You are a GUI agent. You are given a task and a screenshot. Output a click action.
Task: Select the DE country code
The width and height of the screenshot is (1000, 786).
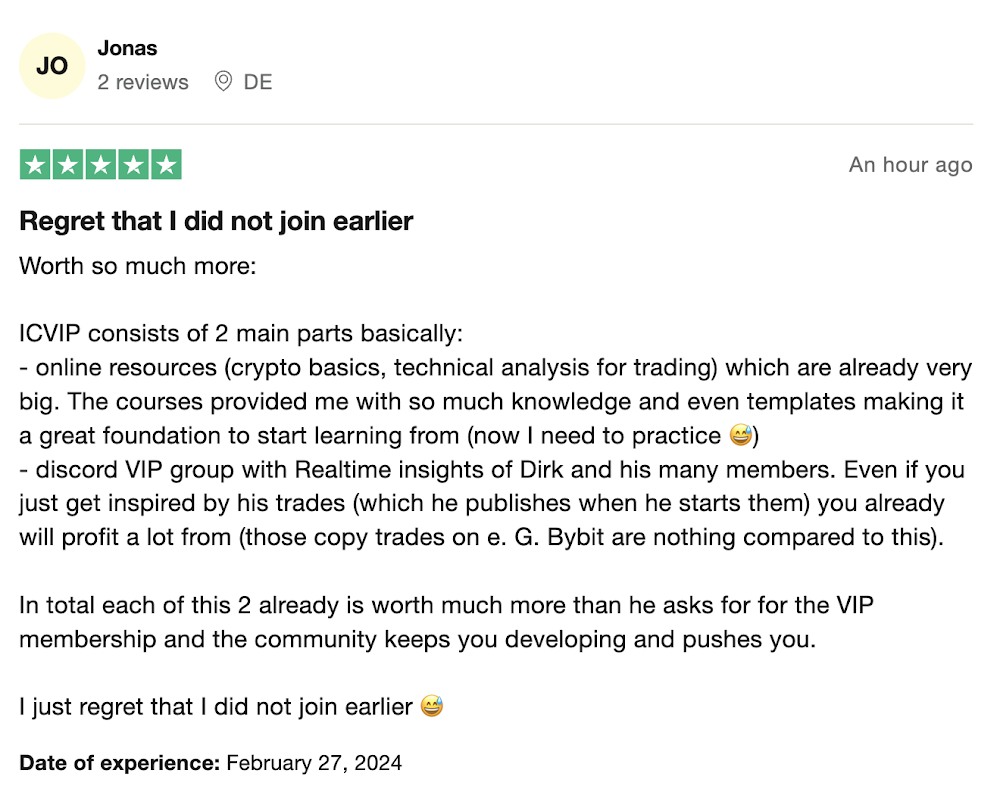258,82
